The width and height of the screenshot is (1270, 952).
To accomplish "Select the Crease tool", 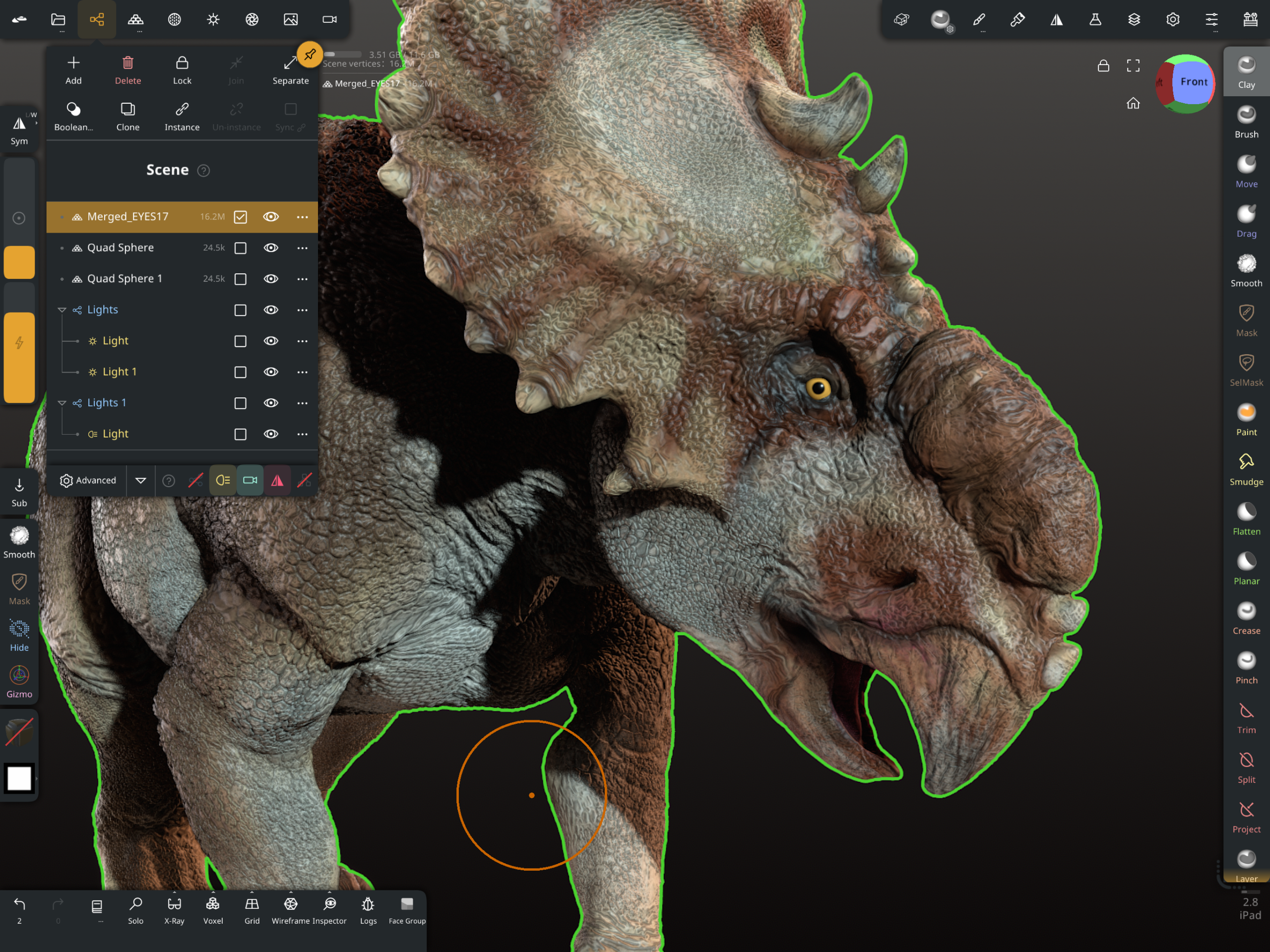I will [1246, 619].
